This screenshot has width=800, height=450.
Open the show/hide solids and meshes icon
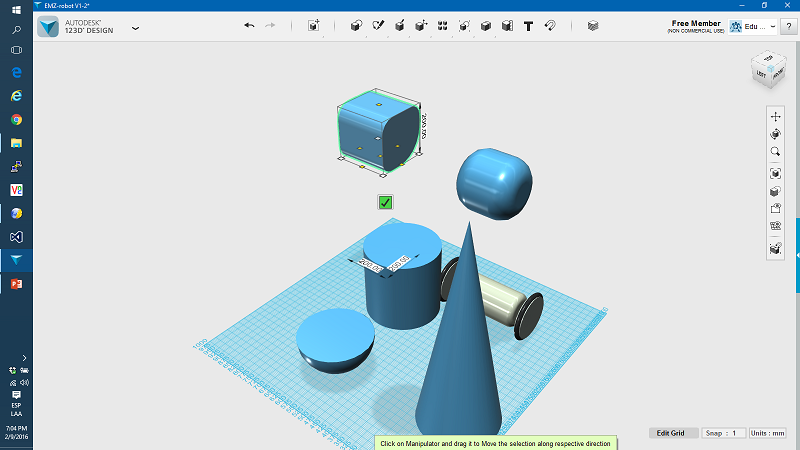[776, 226]
